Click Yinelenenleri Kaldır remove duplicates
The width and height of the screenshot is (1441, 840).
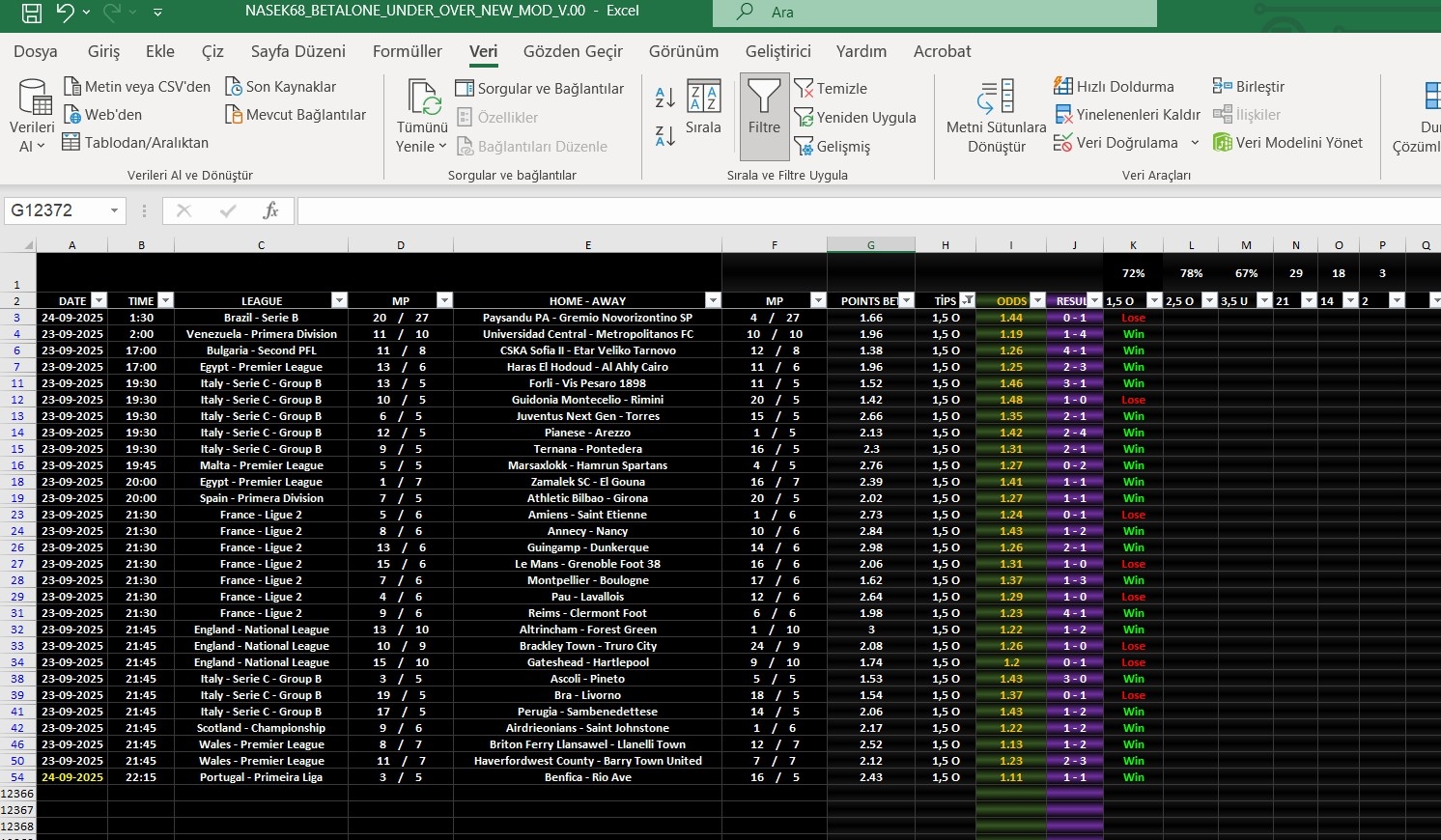[x=1127, y=115]
